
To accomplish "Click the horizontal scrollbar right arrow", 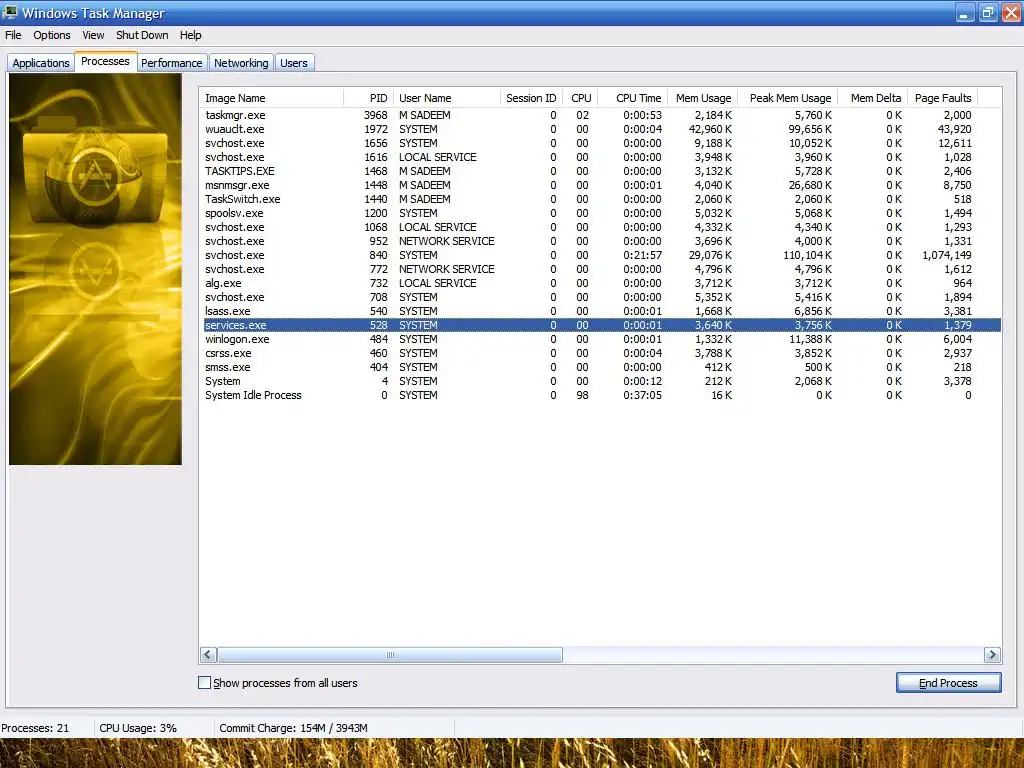I will point(992,654).
